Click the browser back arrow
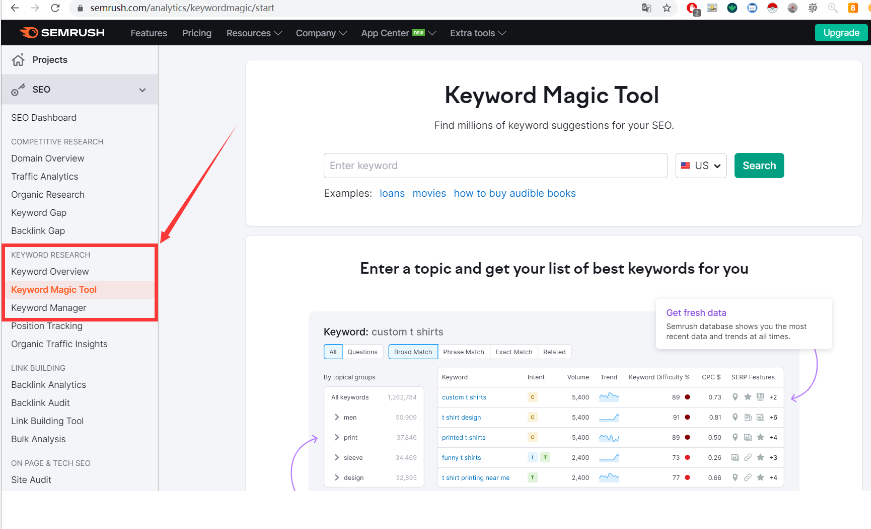The image size is (871, 529). click(11, 8)
